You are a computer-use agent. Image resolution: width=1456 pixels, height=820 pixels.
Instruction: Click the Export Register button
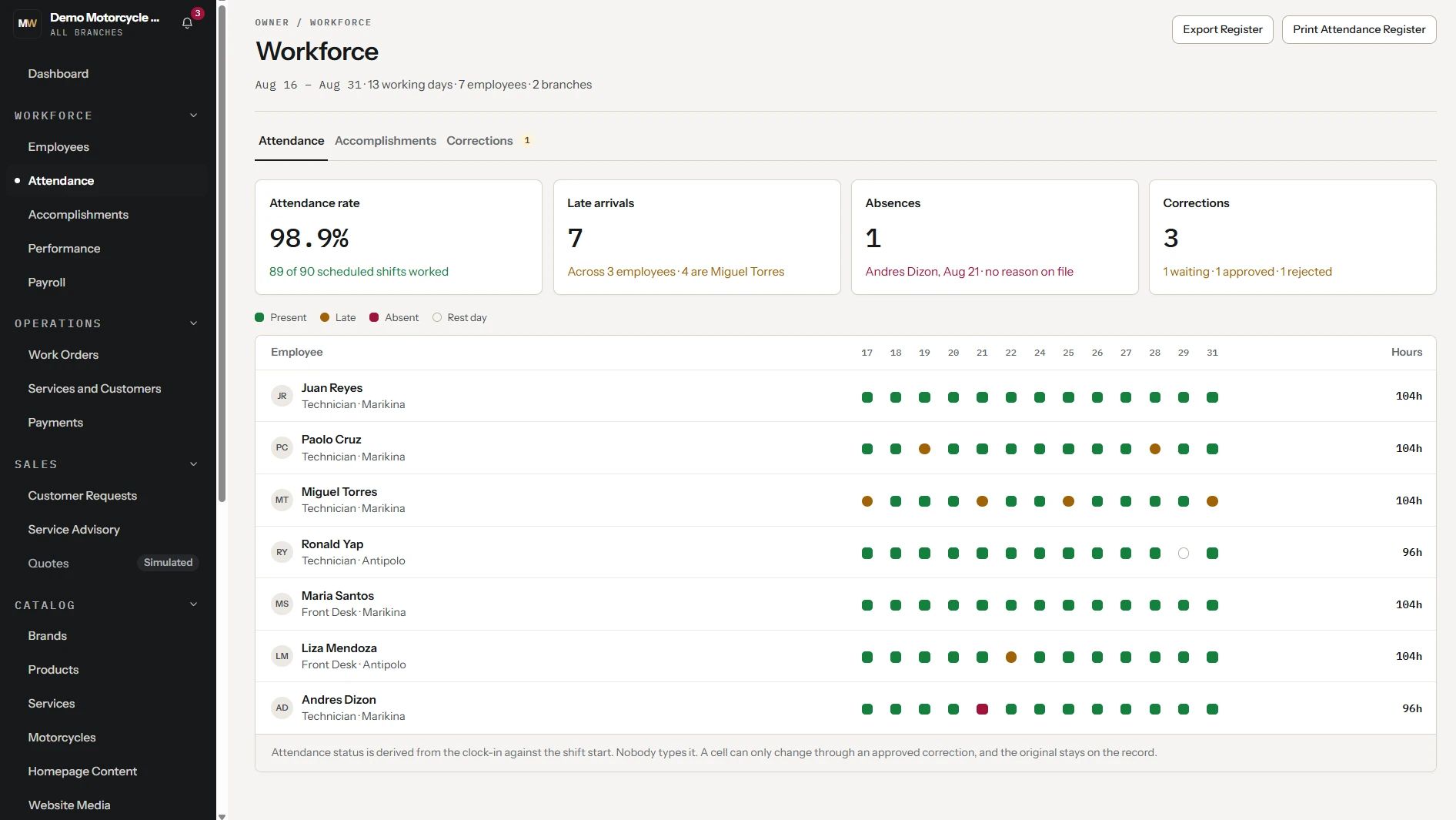click(x=1222, y=30)
